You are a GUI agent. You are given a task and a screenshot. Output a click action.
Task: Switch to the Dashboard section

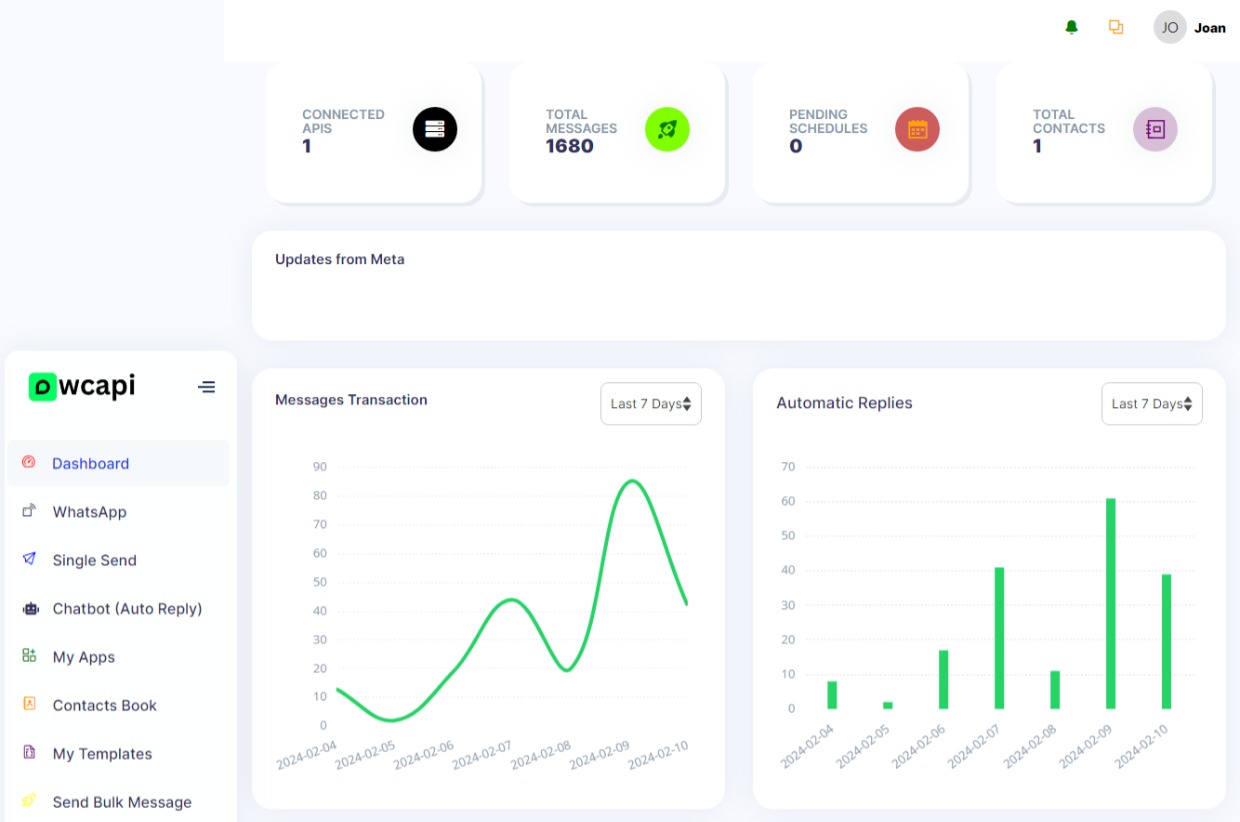[91, 463]
